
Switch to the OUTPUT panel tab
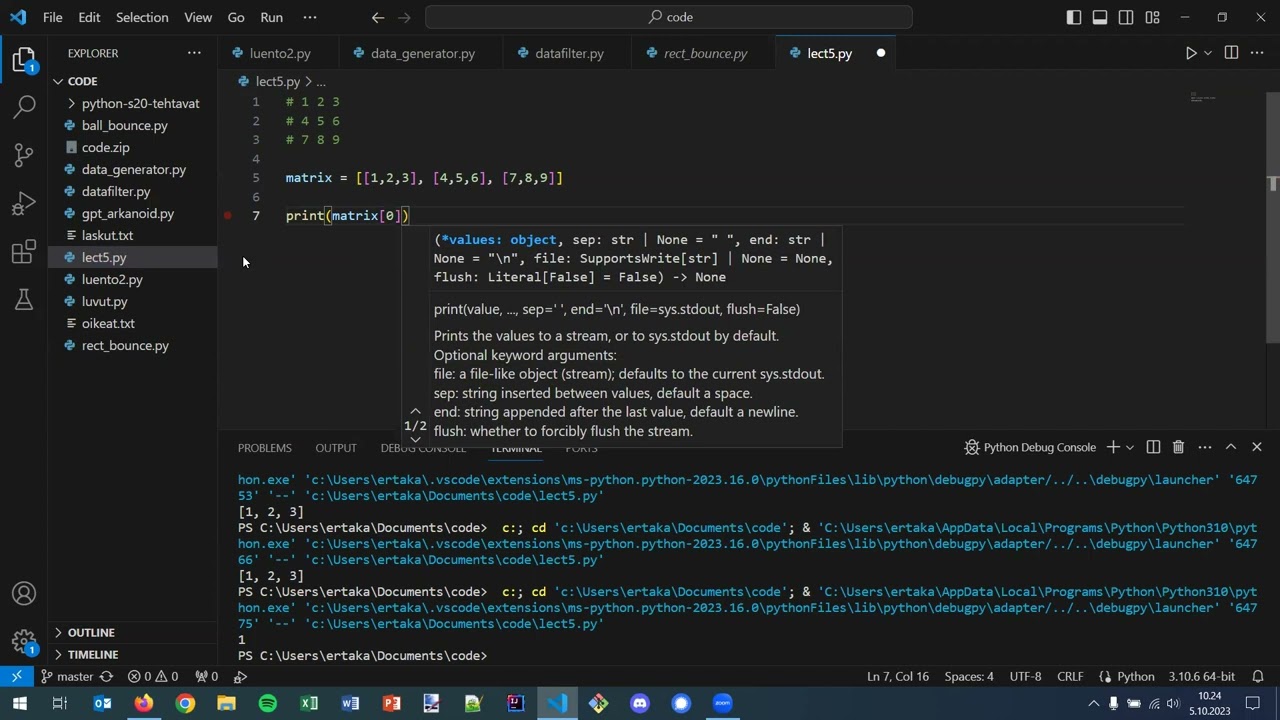336,448
